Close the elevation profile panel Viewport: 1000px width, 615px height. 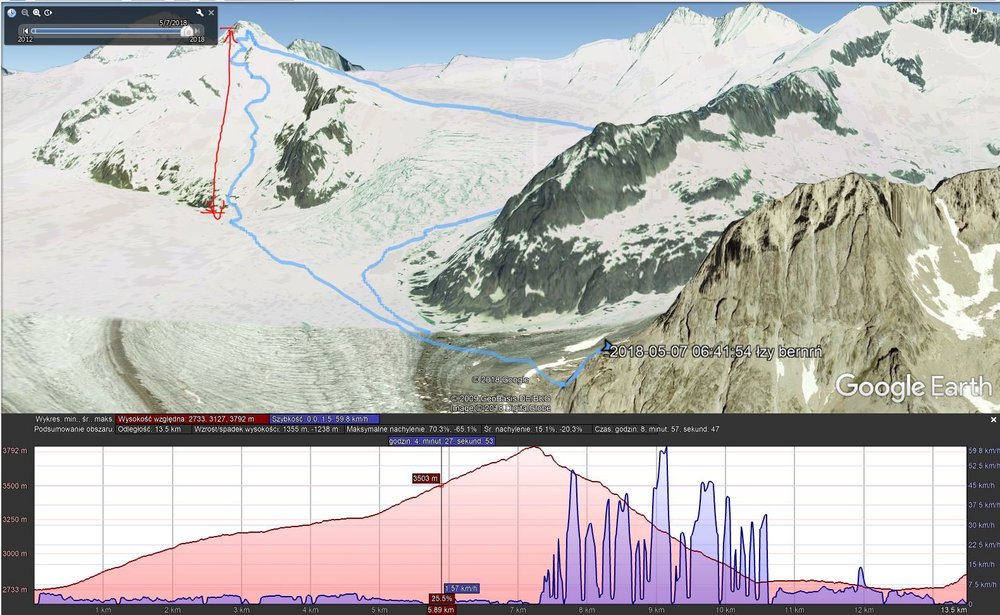click(993, 420)
